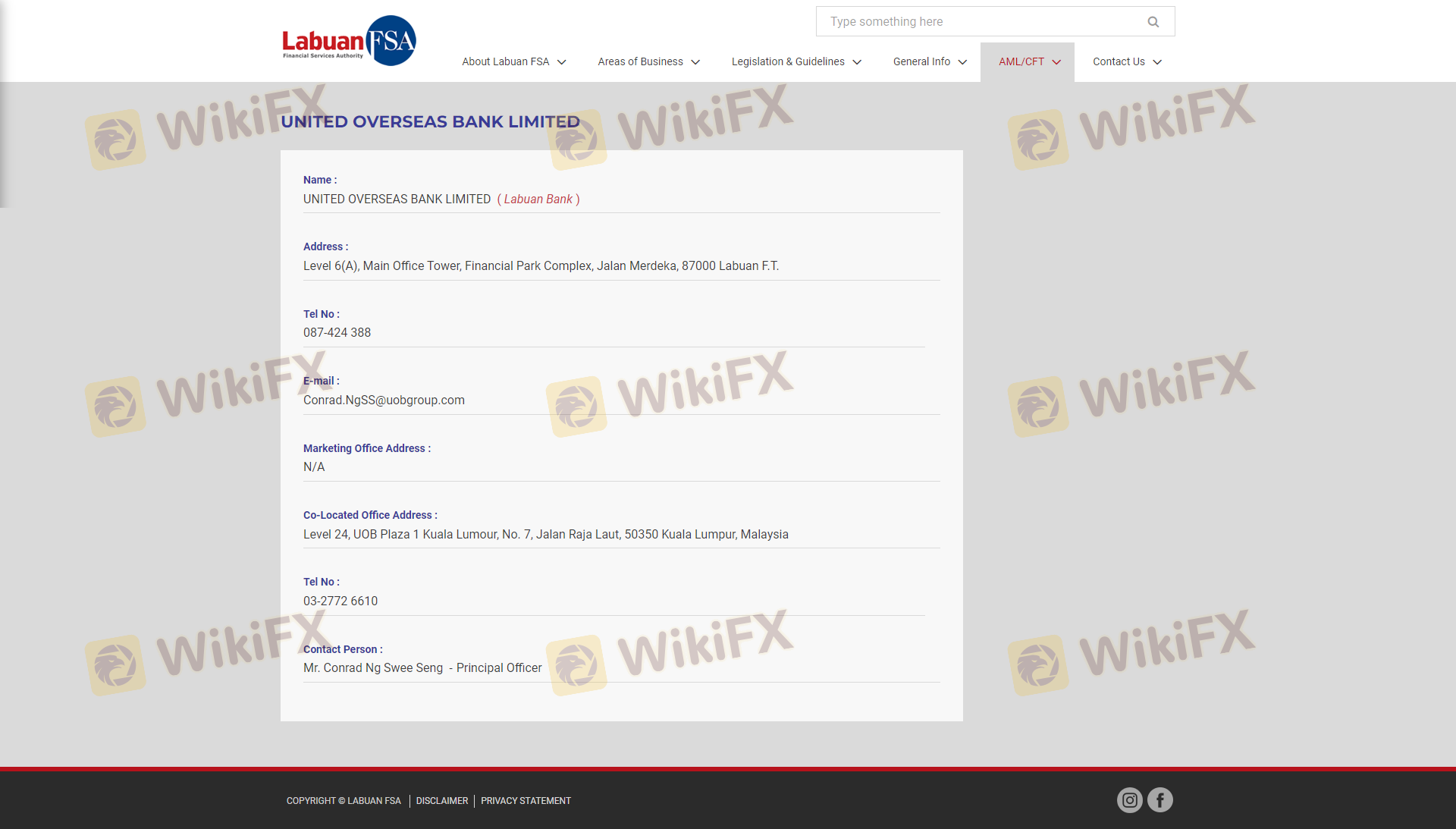Open the Contact Us menu
Image resolution: width=1456 pixels, height=829 pixels.
click(1119, 62)
